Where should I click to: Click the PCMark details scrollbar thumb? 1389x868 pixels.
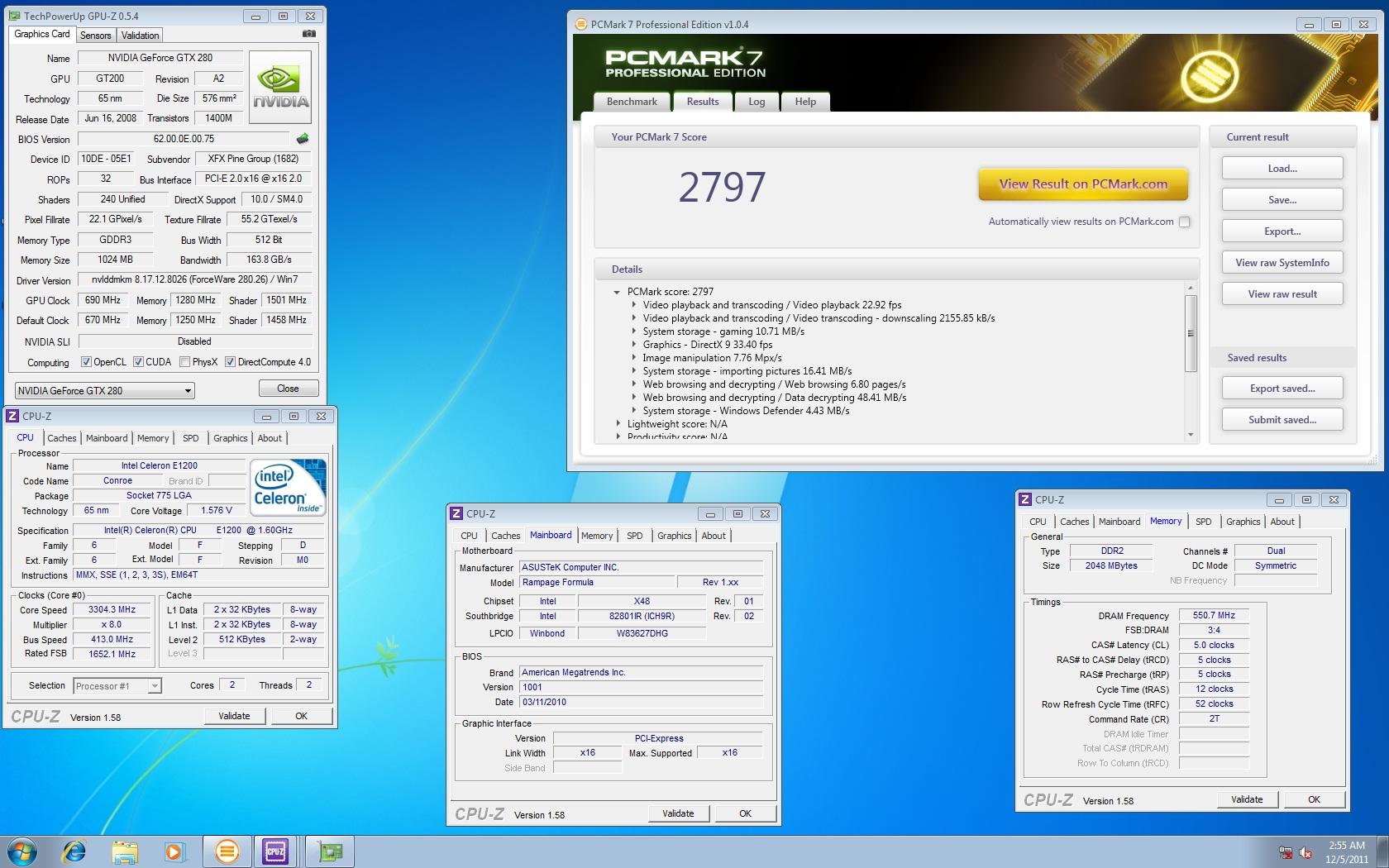point(1191,333)
